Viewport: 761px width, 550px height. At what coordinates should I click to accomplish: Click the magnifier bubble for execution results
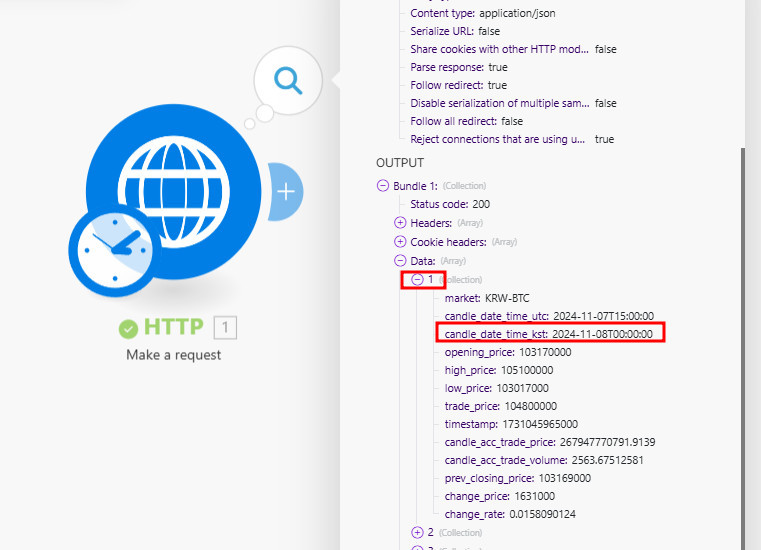pyautogui.click(x=288, y=81)
